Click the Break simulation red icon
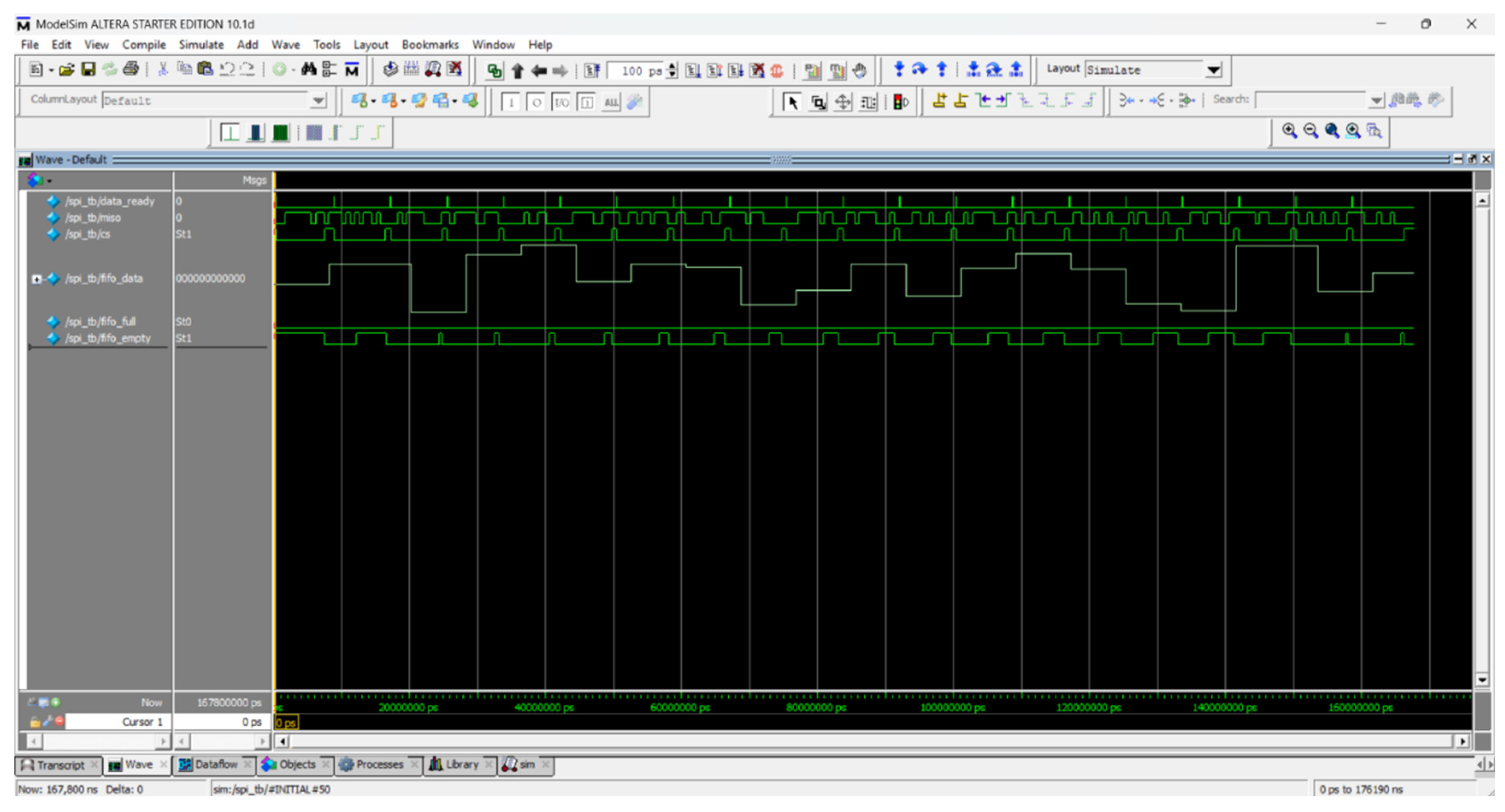The width and height of the screenshot is (1505, 812). click(777, 71)
